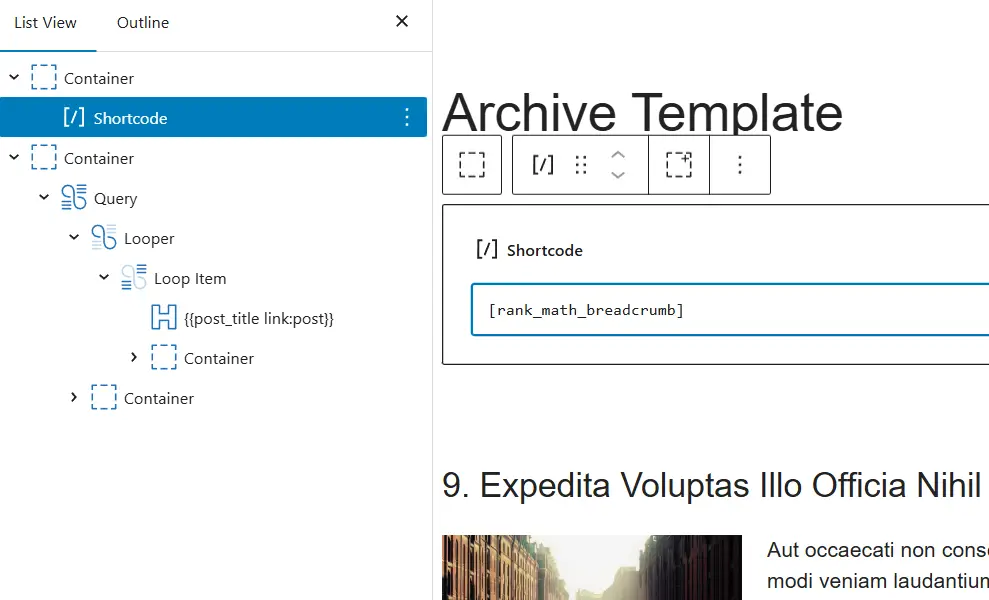Expand the Container inside Loop Item
Image resolution: width=989 pixels, height=600 pixels.
click(x=134, y=358)
